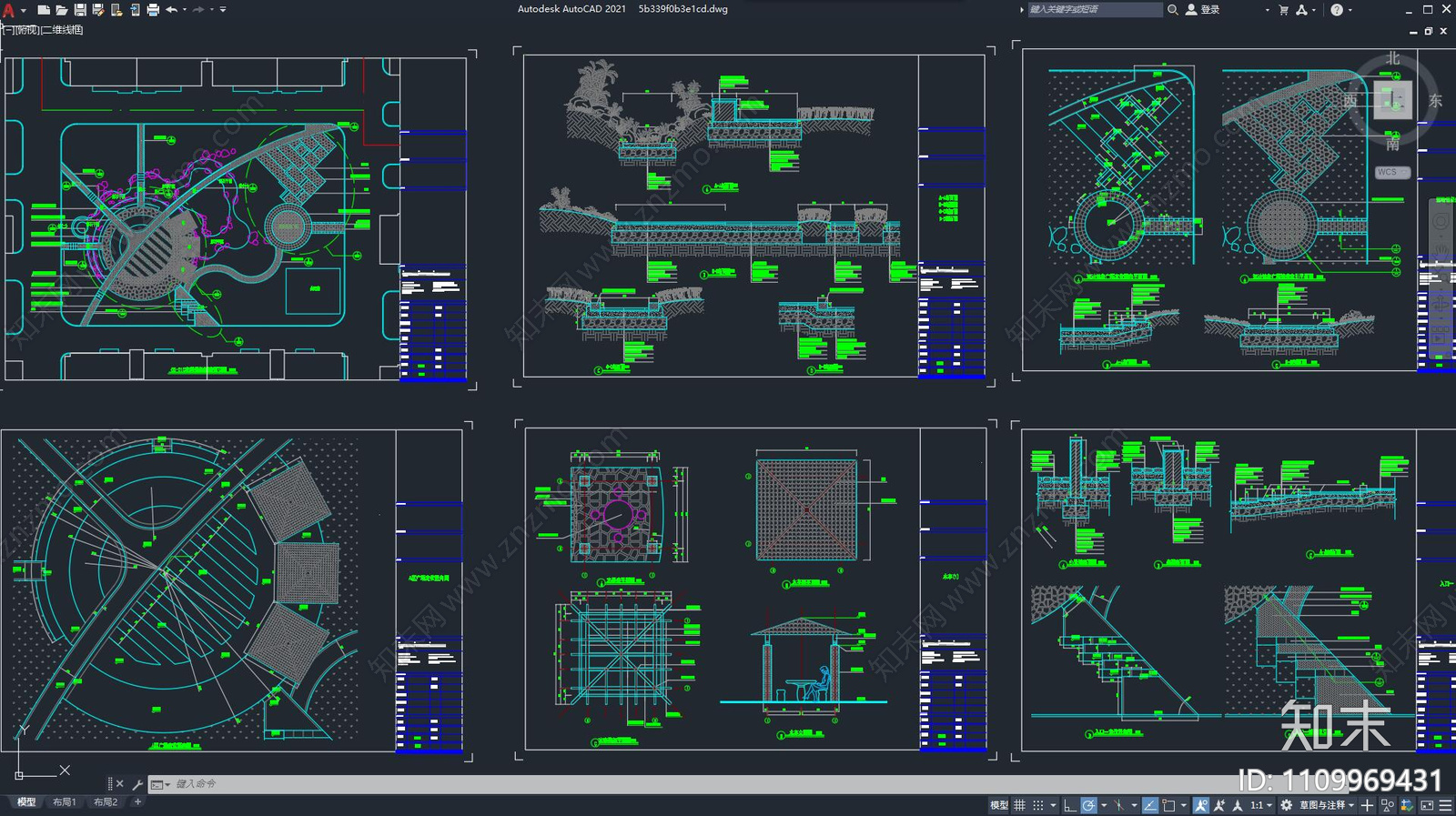Open command line customize wrench icon
1456x816 pixels.
[x=137, y=783]
